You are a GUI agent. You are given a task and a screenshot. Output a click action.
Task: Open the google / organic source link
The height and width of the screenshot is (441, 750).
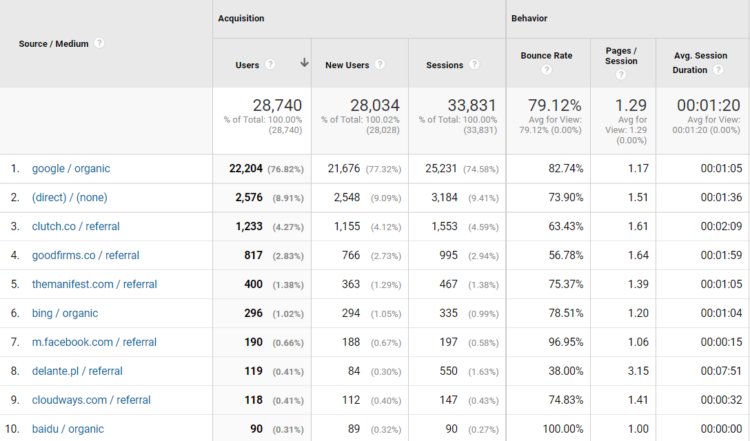tap(71, 168)
